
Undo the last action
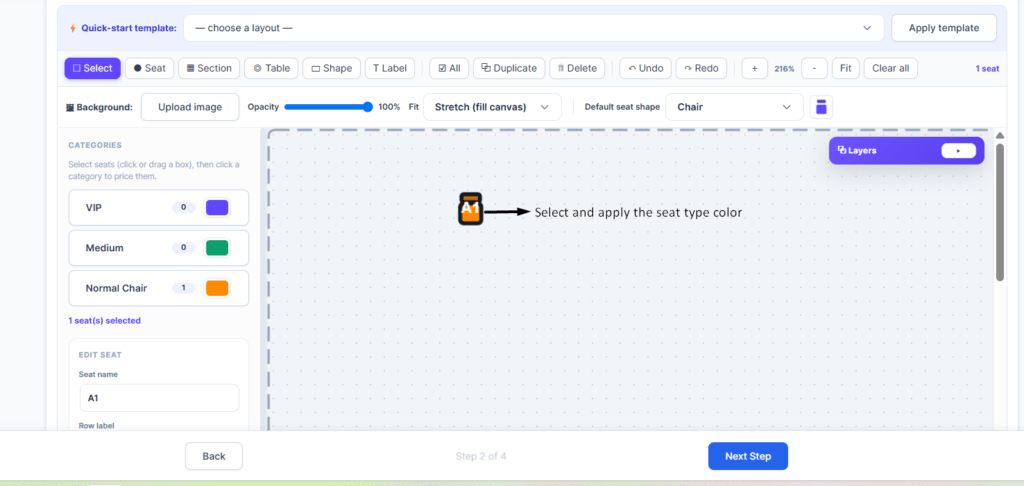click(645, 68)
